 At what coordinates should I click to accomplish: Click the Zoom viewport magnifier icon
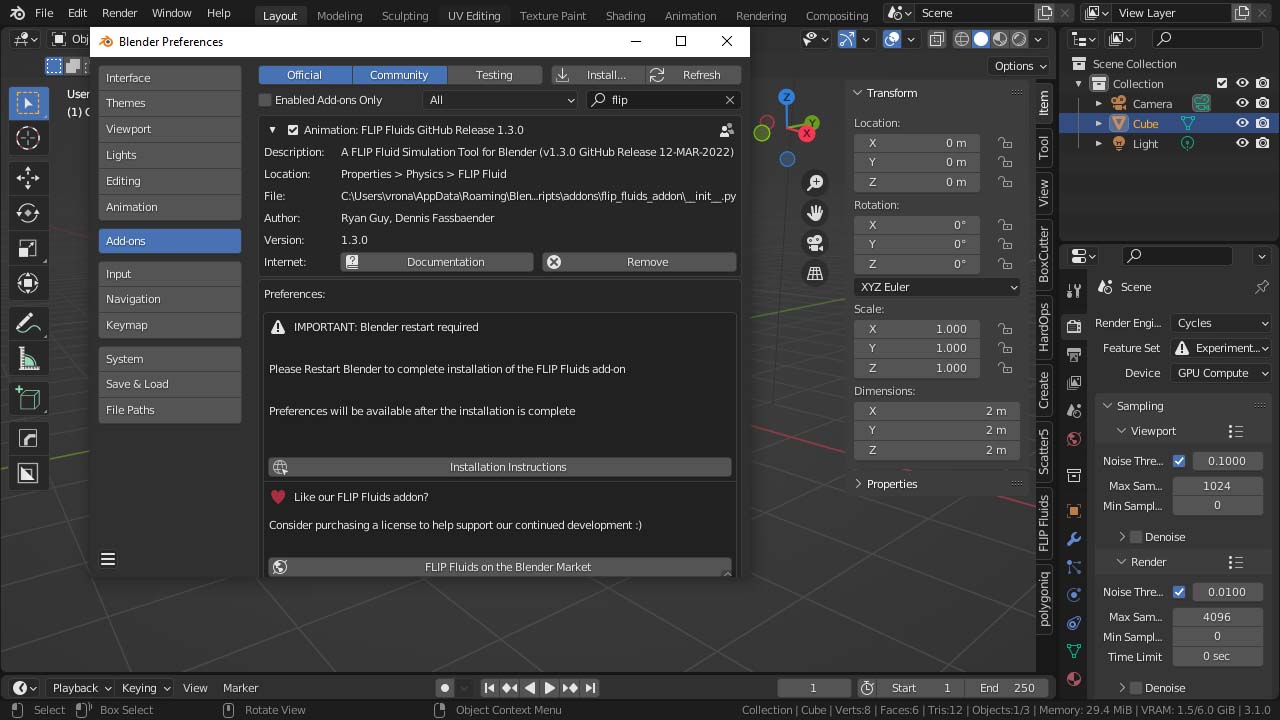click(815, 182)
